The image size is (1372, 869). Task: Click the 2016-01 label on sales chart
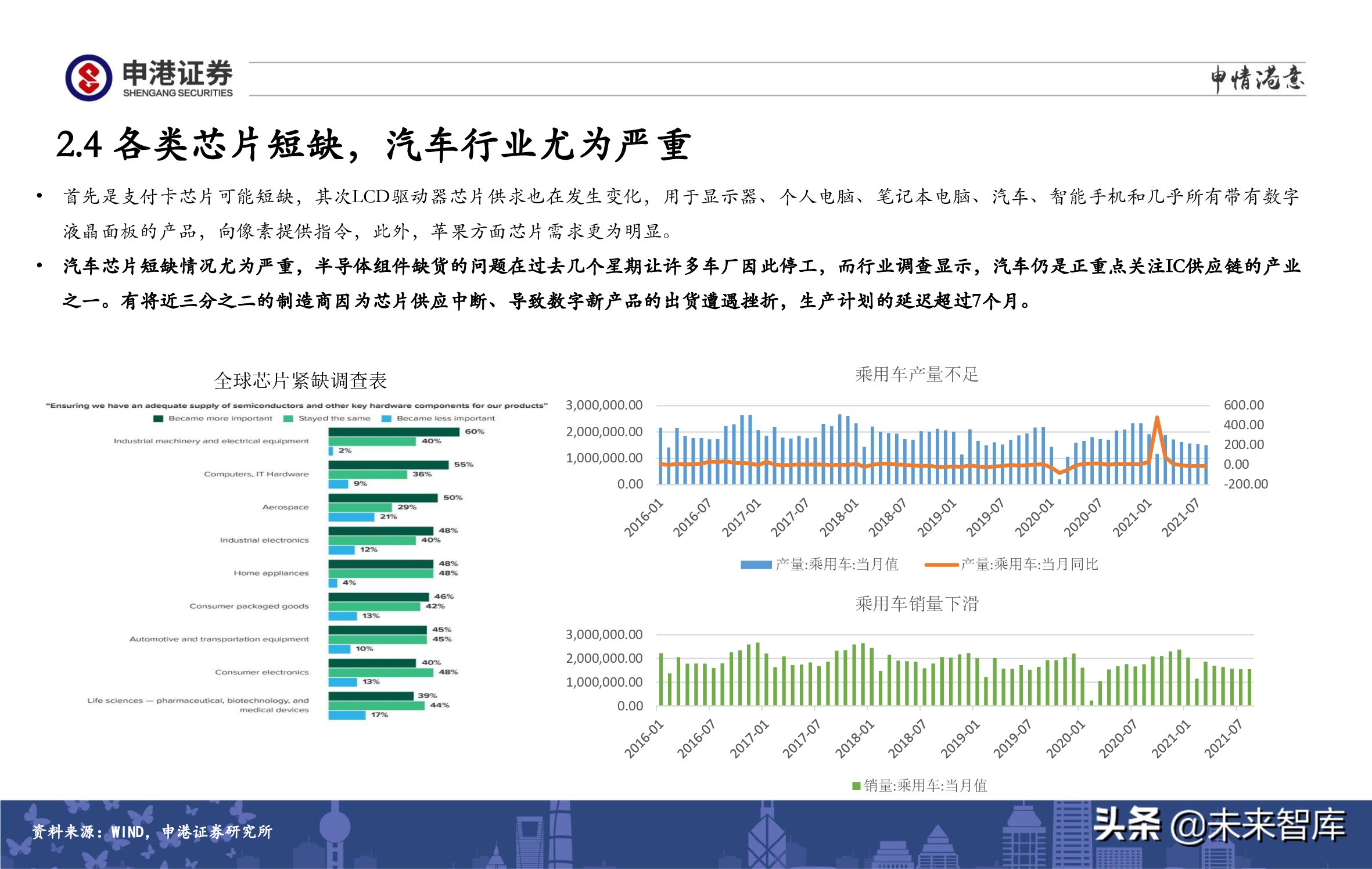(644, 739)
